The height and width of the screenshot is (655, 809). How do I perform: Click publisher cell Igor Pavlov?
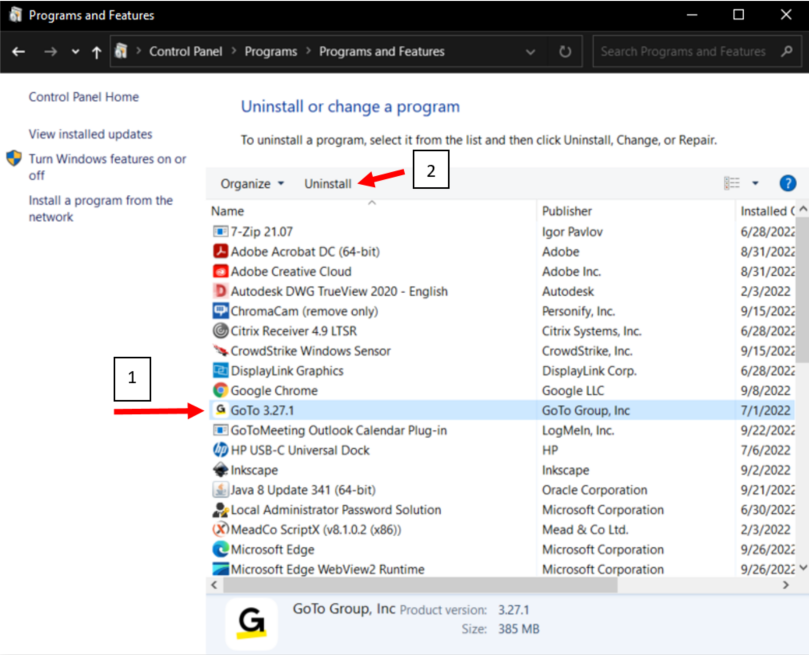point(572,232)
